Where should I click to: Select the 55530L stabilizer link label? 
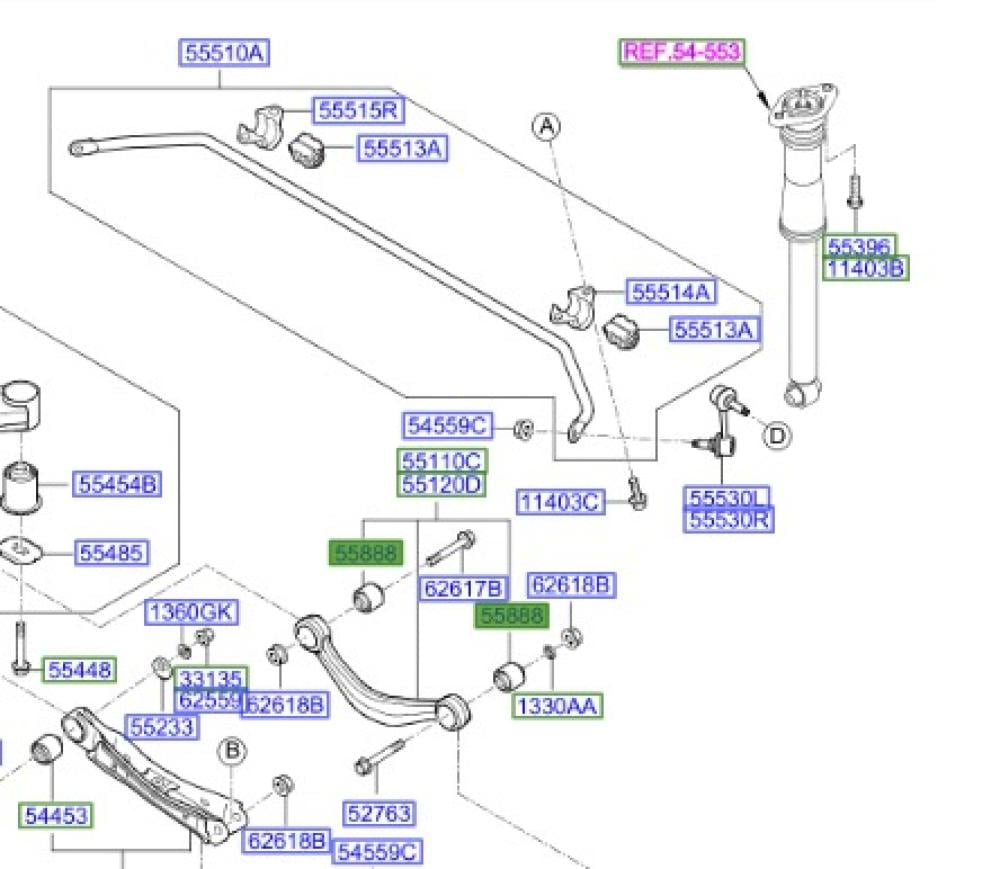point(729,498)
